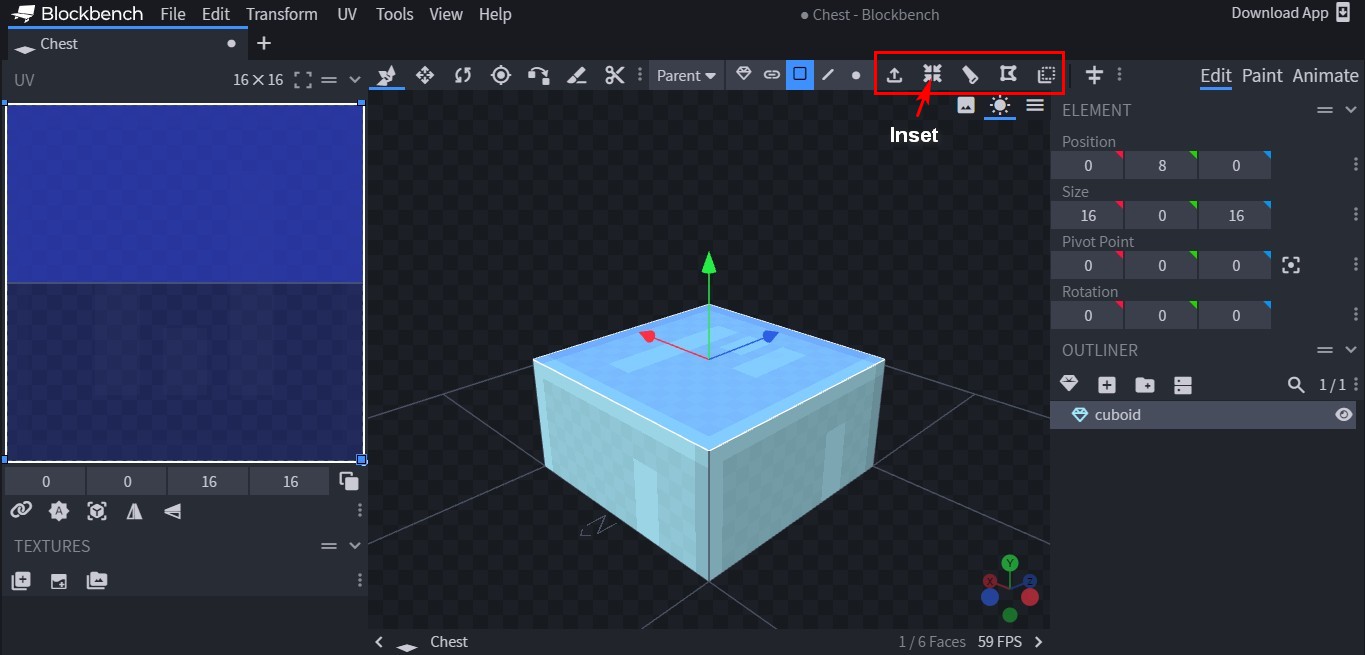Toggle visibility eye for cuboid
The image size is (1365, 655).
point(1344,414)
